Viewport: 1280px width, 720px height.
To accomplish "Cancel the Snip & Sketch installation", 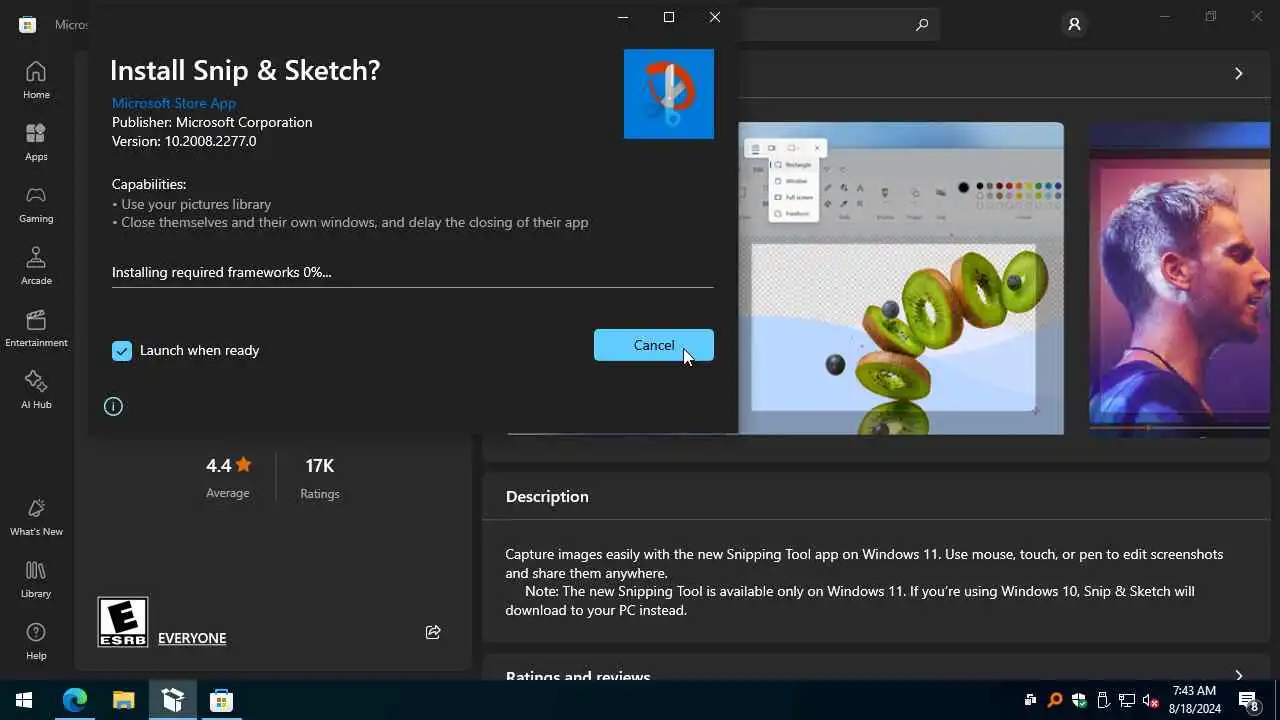I will pos(654,345).
